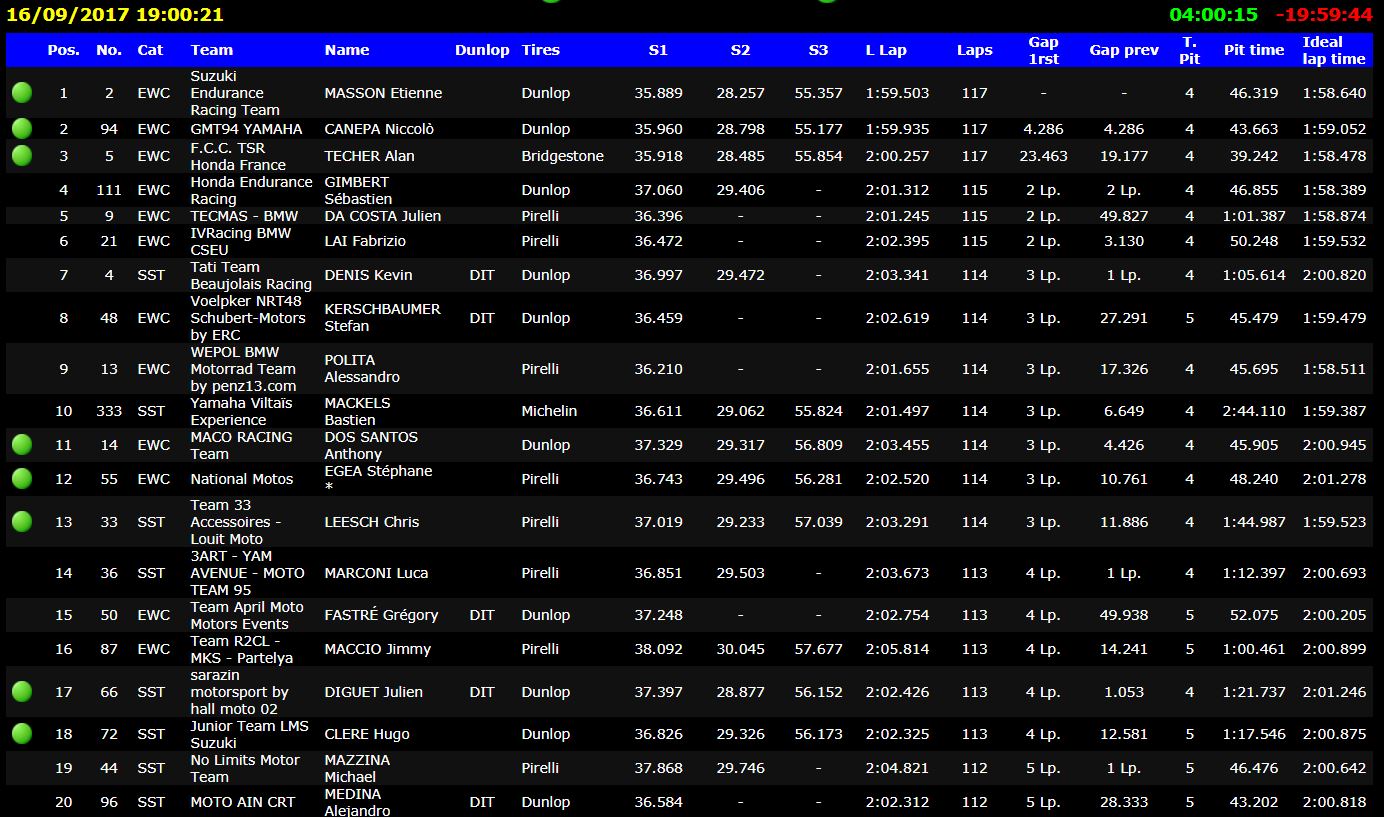
Task: Click green status dot beside GMT94 YAMAHA
Action: point(22,129)
